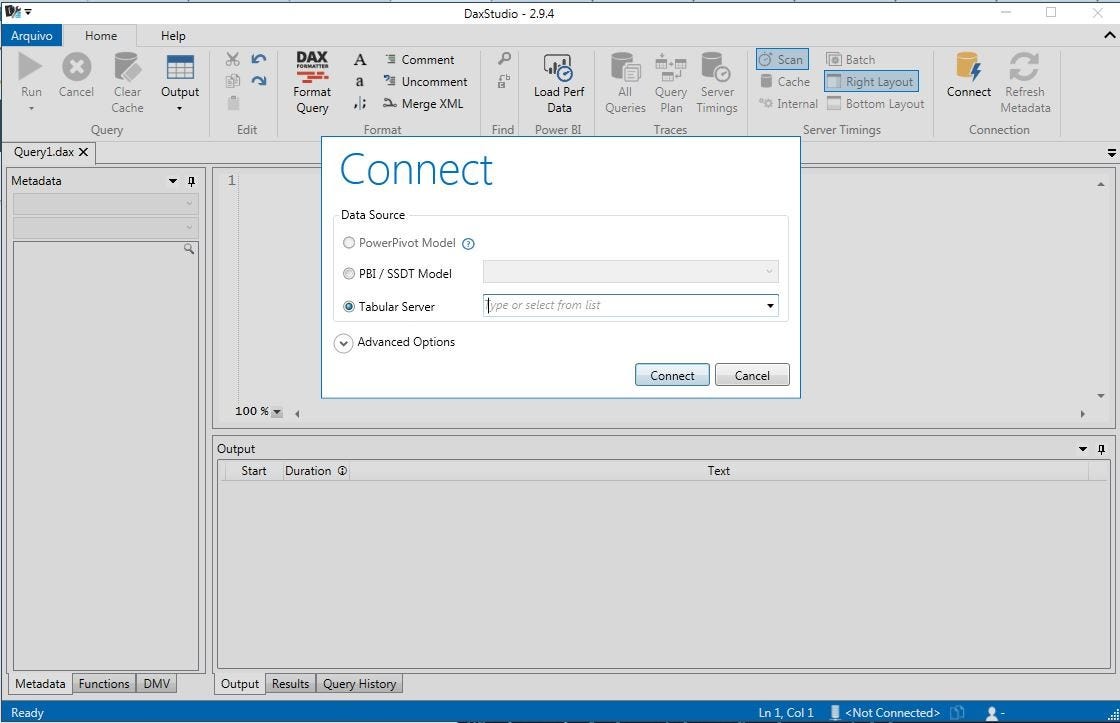Image resolution: width=1120 pixels, height=723 pixels.
Task: Click the Server Timings trace icon
Action: [x=716, y=66]
